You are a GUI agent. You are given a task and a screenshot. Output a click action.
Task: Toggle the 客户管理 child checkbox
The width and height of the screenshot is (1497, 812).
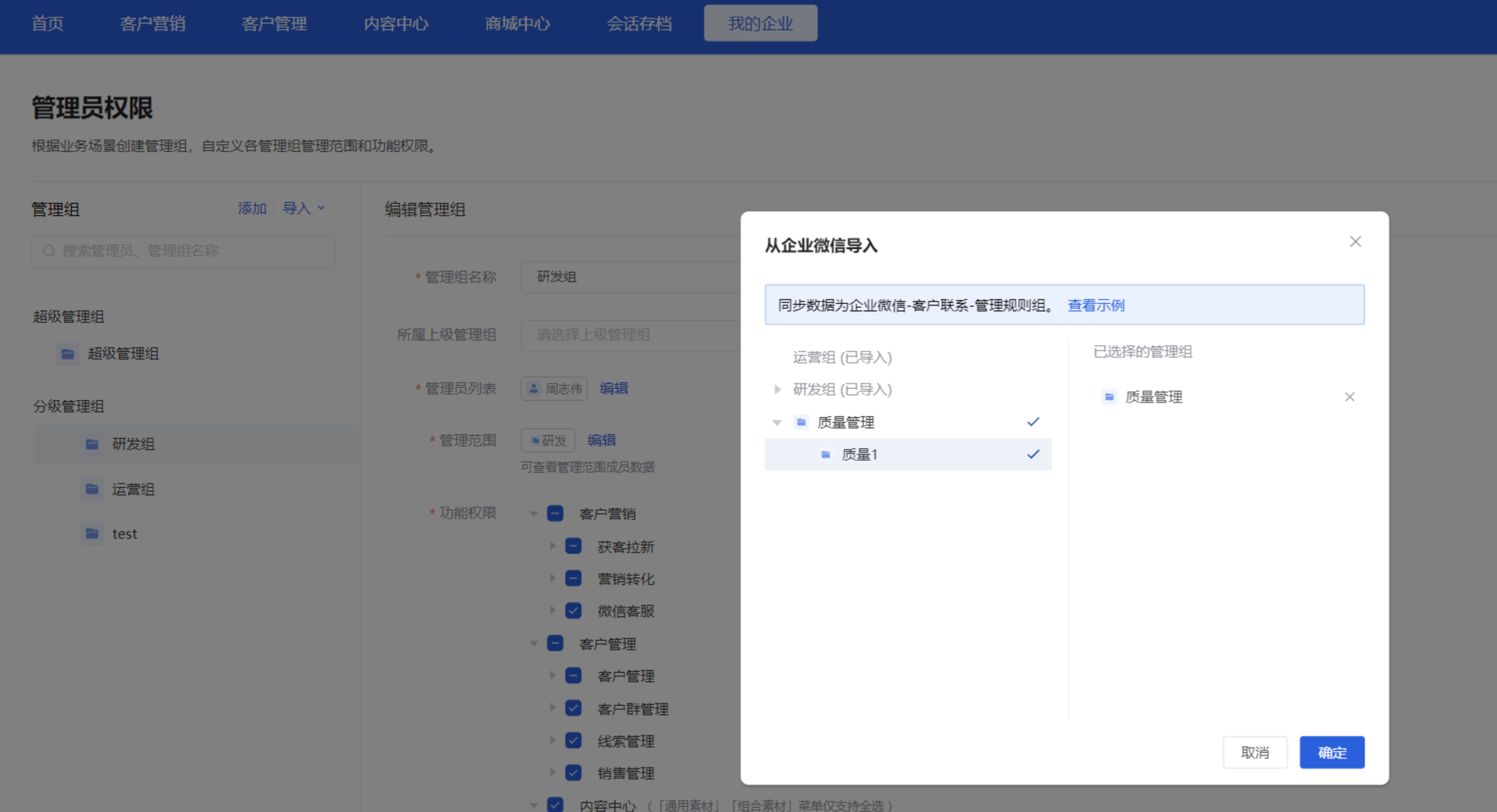click(573, 676)
